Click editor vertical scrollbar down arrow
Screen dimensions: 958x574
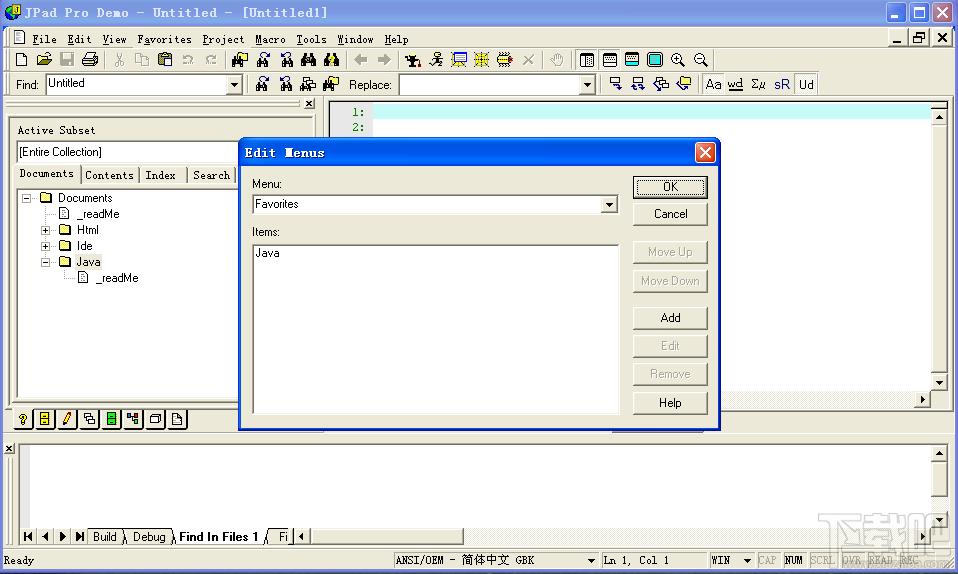click(939, 383)
